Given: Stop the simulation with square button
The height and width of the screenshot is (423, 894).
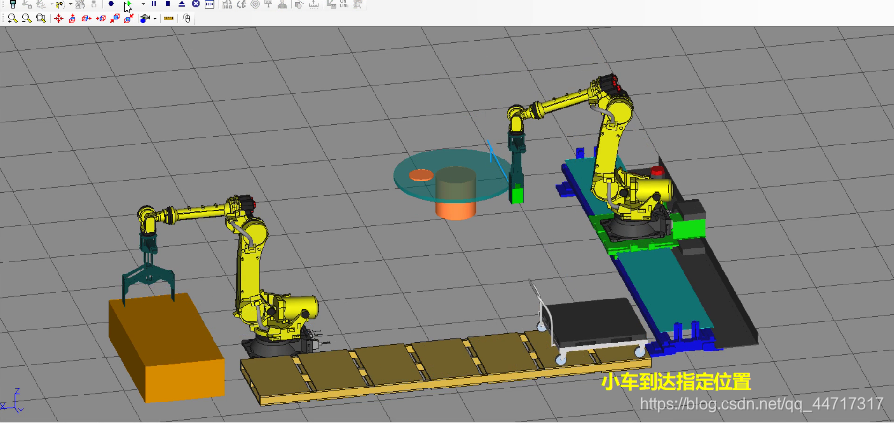Looking at the screenshot, I should [x=168, y=3].
